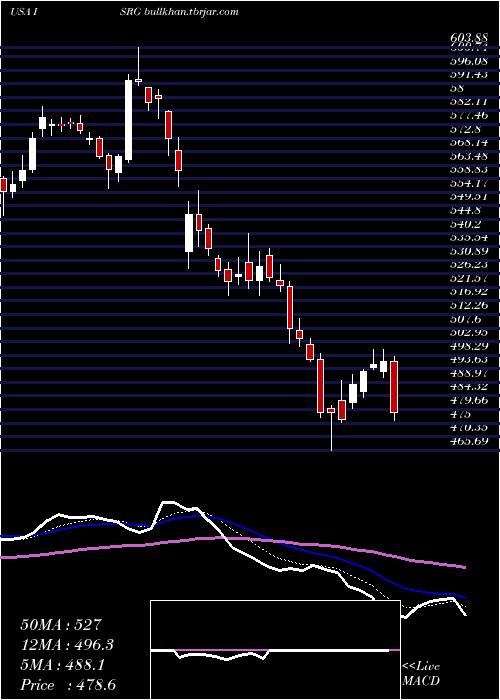Viewport: 500px width, 700px height.
Task: Click the Price : 478.6 label
Action: (68, 685)
